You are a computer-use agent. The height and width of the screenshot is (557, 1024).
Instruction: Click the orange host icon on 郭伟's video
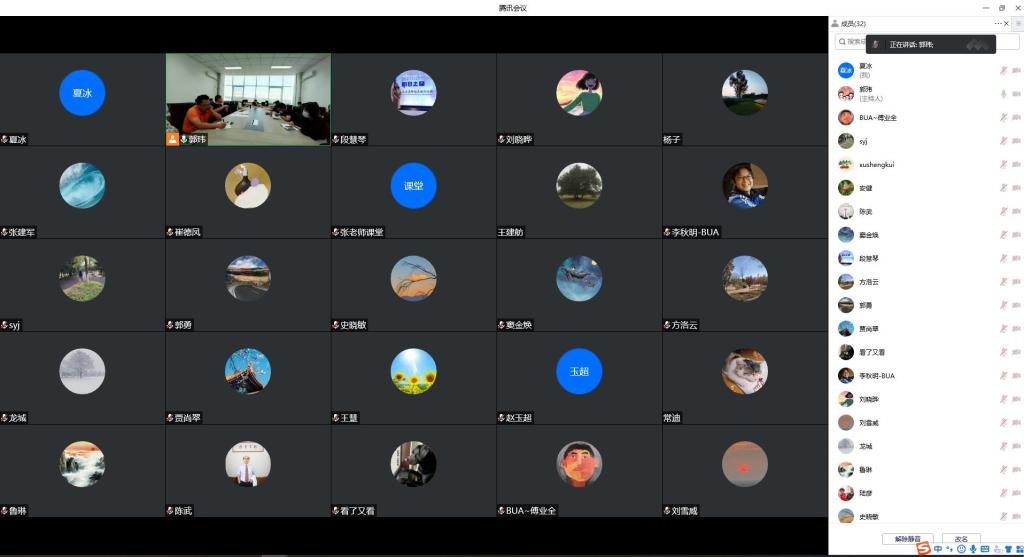(172, 139)
